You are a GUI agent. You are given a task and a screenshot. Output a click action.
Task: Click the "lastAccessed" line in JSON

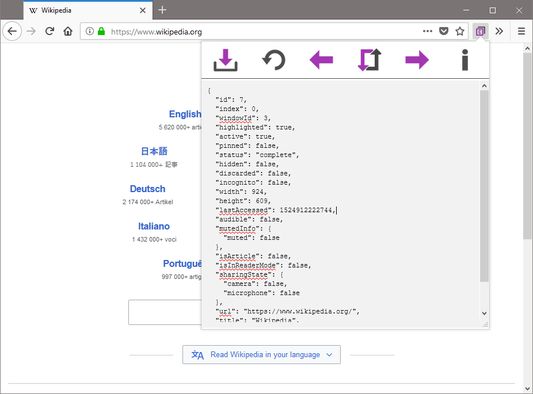275,210
